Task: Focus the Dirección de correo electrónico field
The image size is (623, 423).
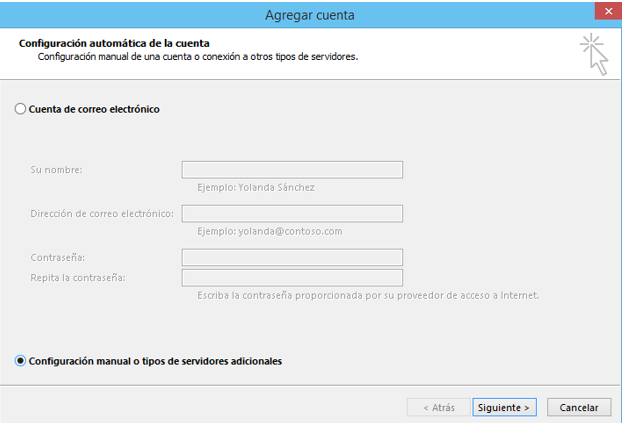Action: tap(292, 214)
